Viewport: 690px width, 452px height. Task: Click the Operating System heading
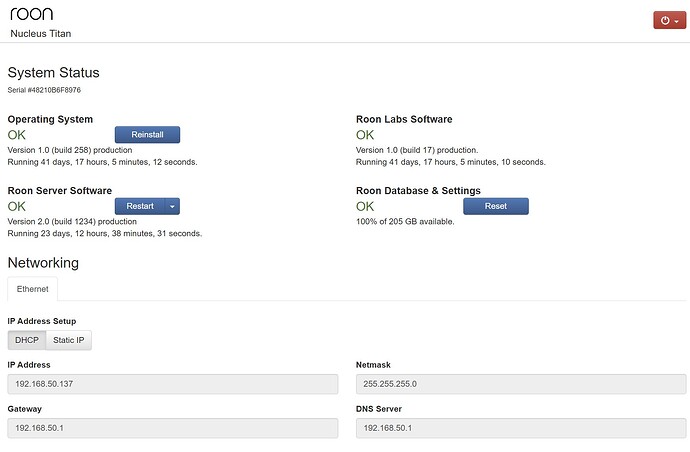[x=50, y=119]
